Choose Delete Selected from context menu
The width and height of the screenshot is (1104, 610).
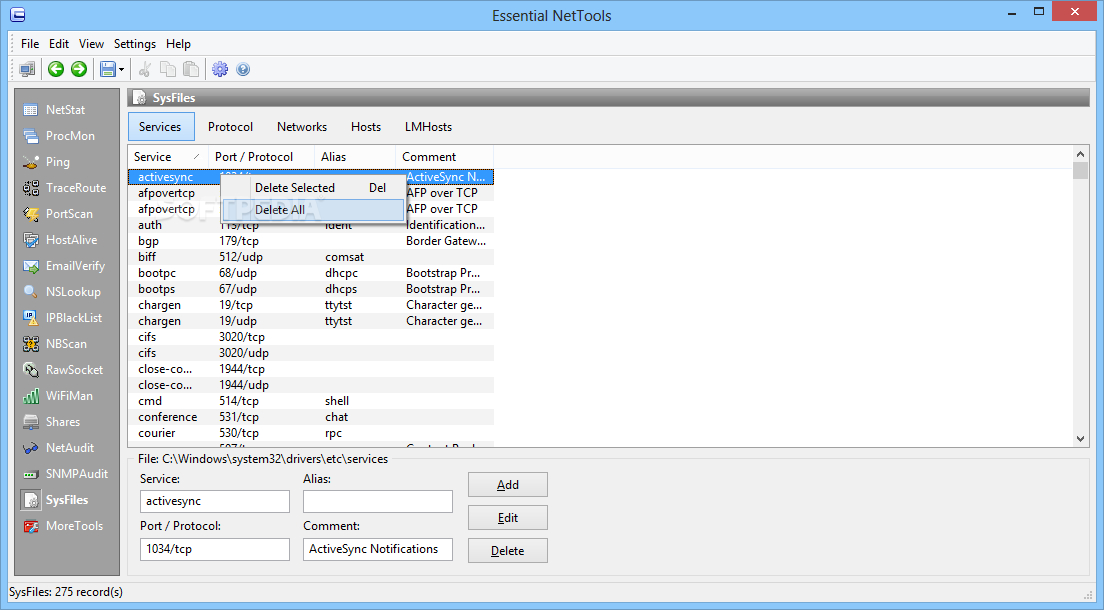click(313, 188)
